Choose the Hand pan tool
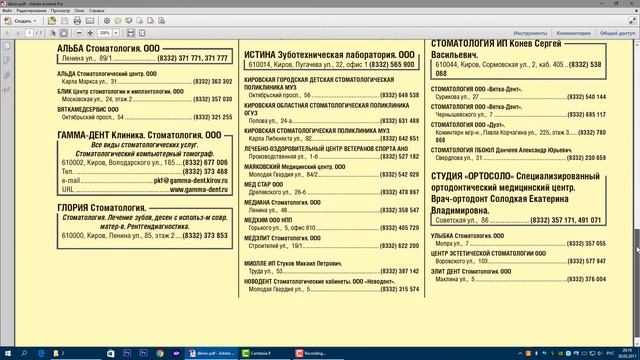 tap(64, 33)
